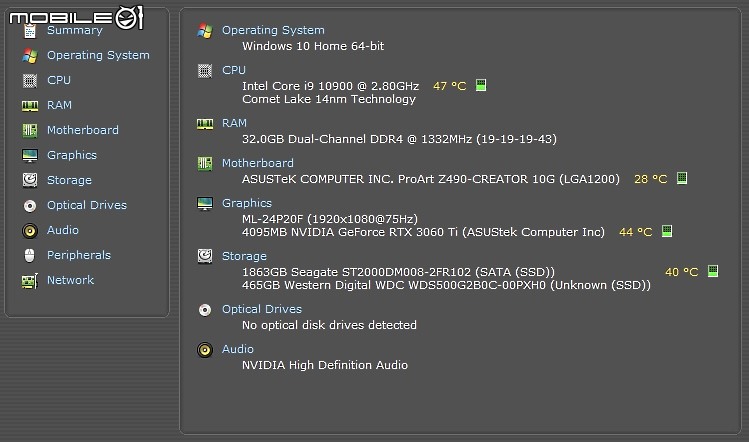Screen dimensions: 749x442
Task: Click the Network card icon in sidebar
Action: tap(30, 280)
